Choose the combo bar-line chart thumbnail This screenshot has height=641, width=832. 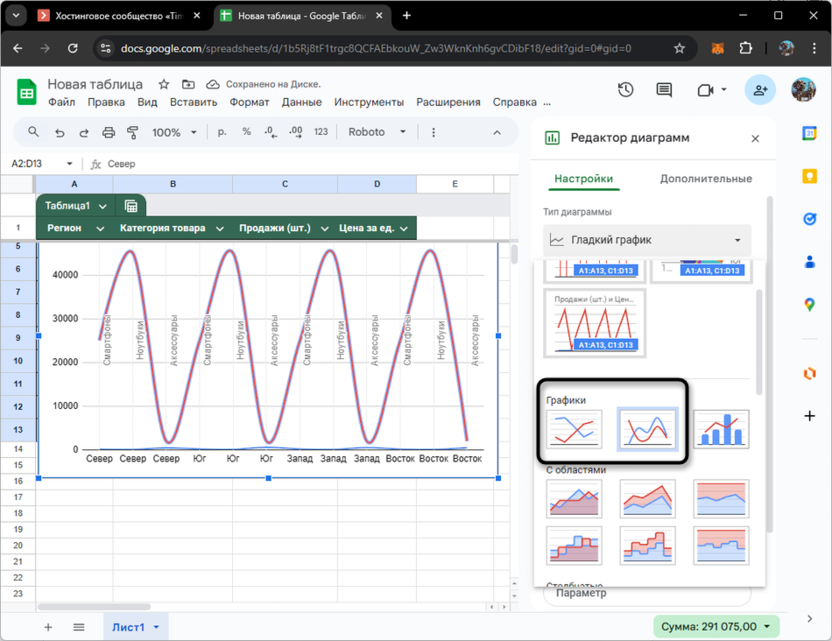pyautogui.click(x=721, y=429)
